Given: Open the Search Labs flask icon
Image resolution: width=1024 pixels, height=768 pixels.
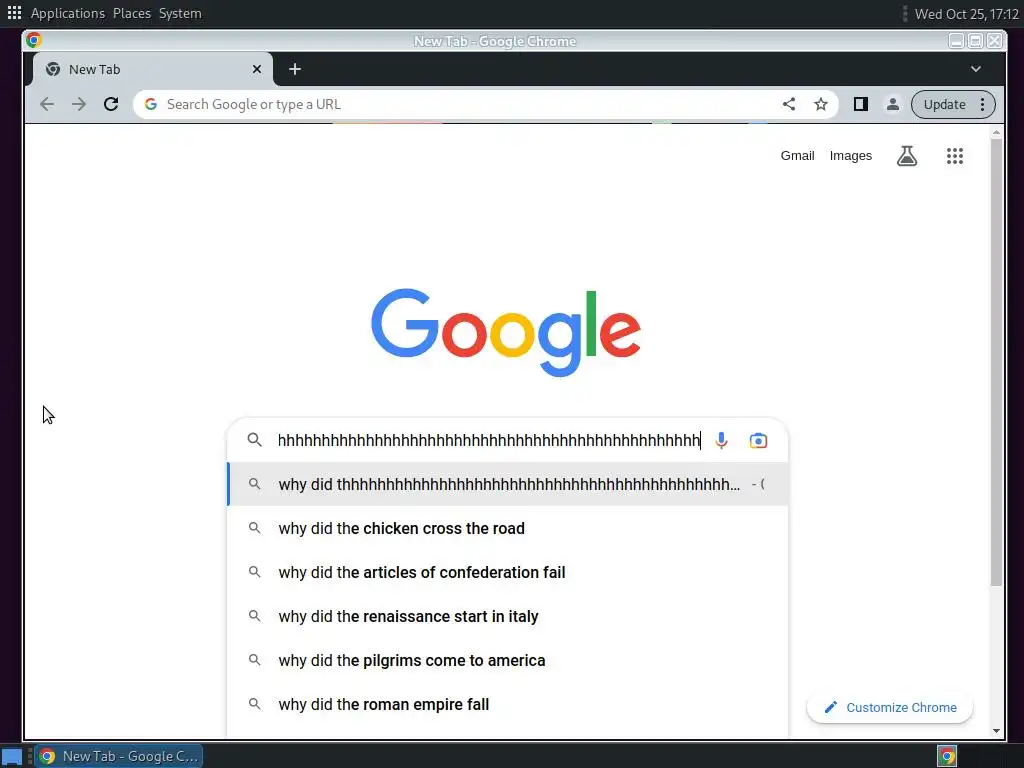Looking at the screenshot, I should 906,155.
